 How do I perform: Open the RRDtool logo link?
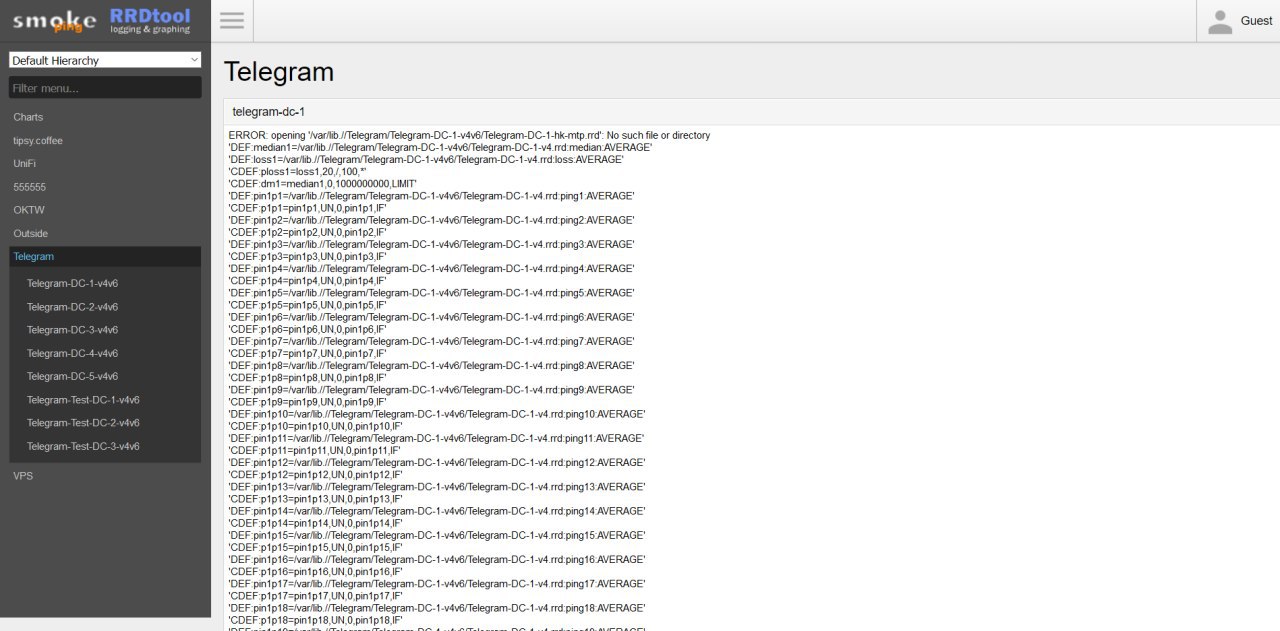click(149, 20)
